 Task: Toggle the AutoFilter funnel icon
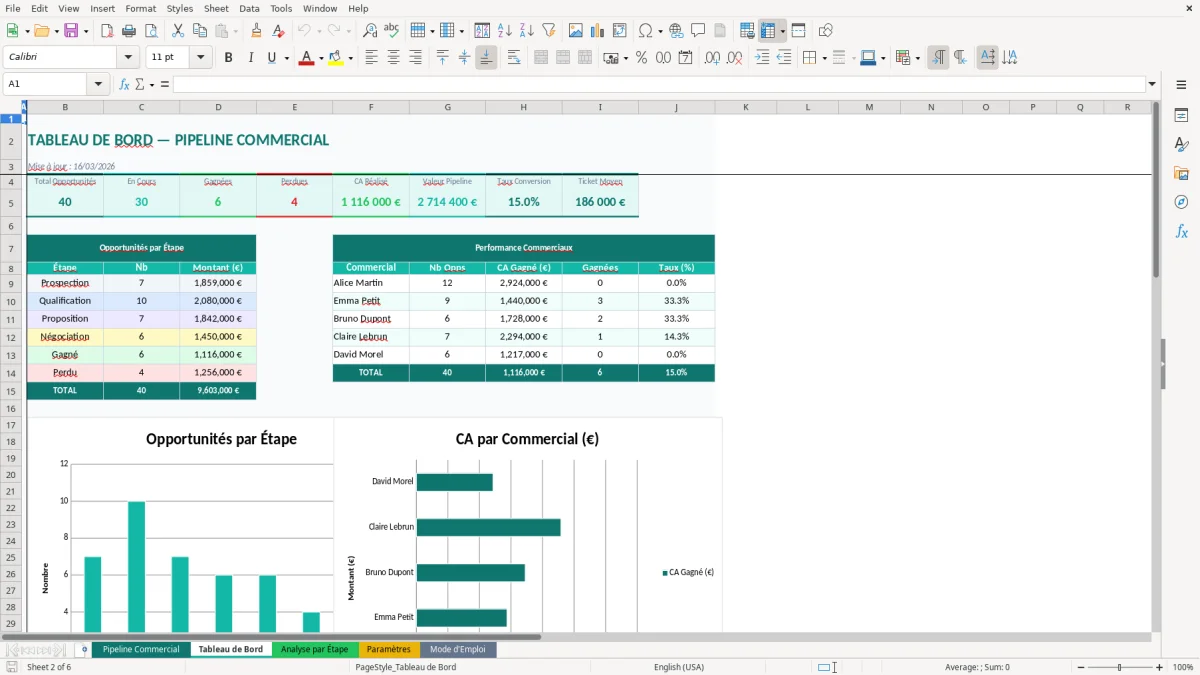[548, 31]
